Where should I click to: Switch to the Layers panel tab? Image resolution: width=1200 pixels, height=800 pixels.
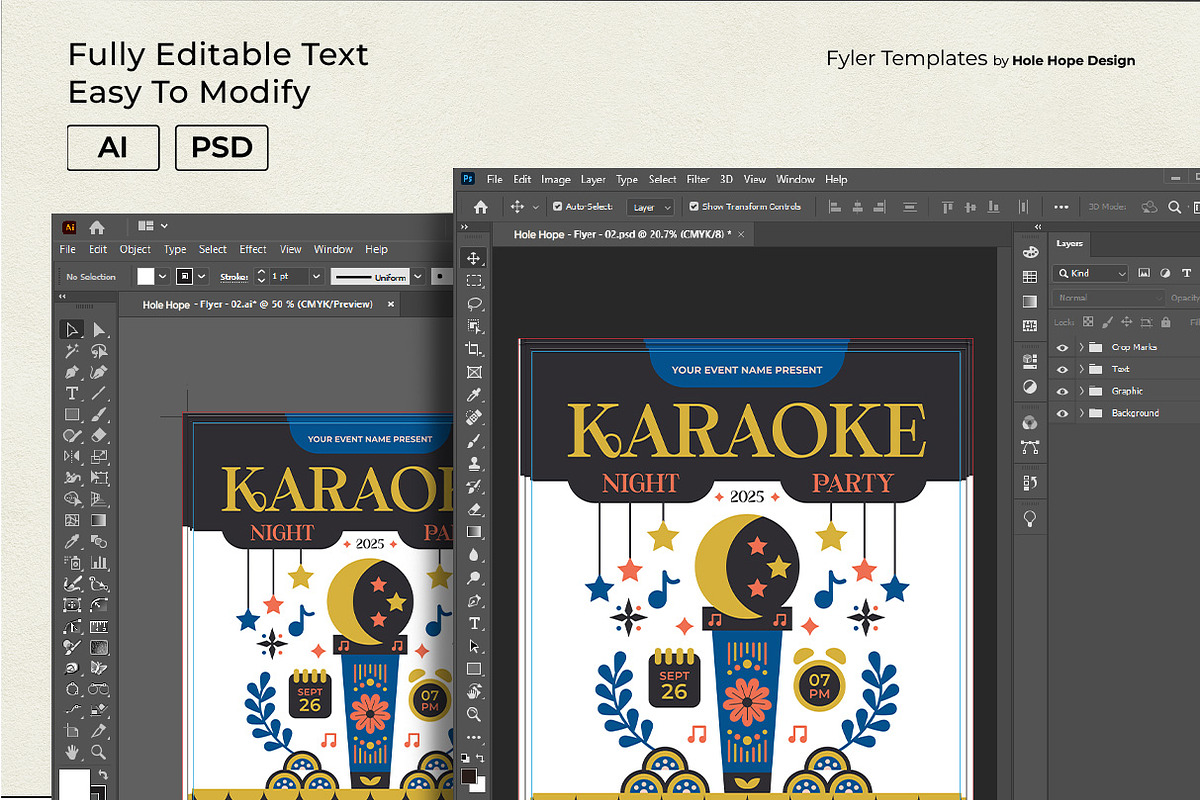1070,243
